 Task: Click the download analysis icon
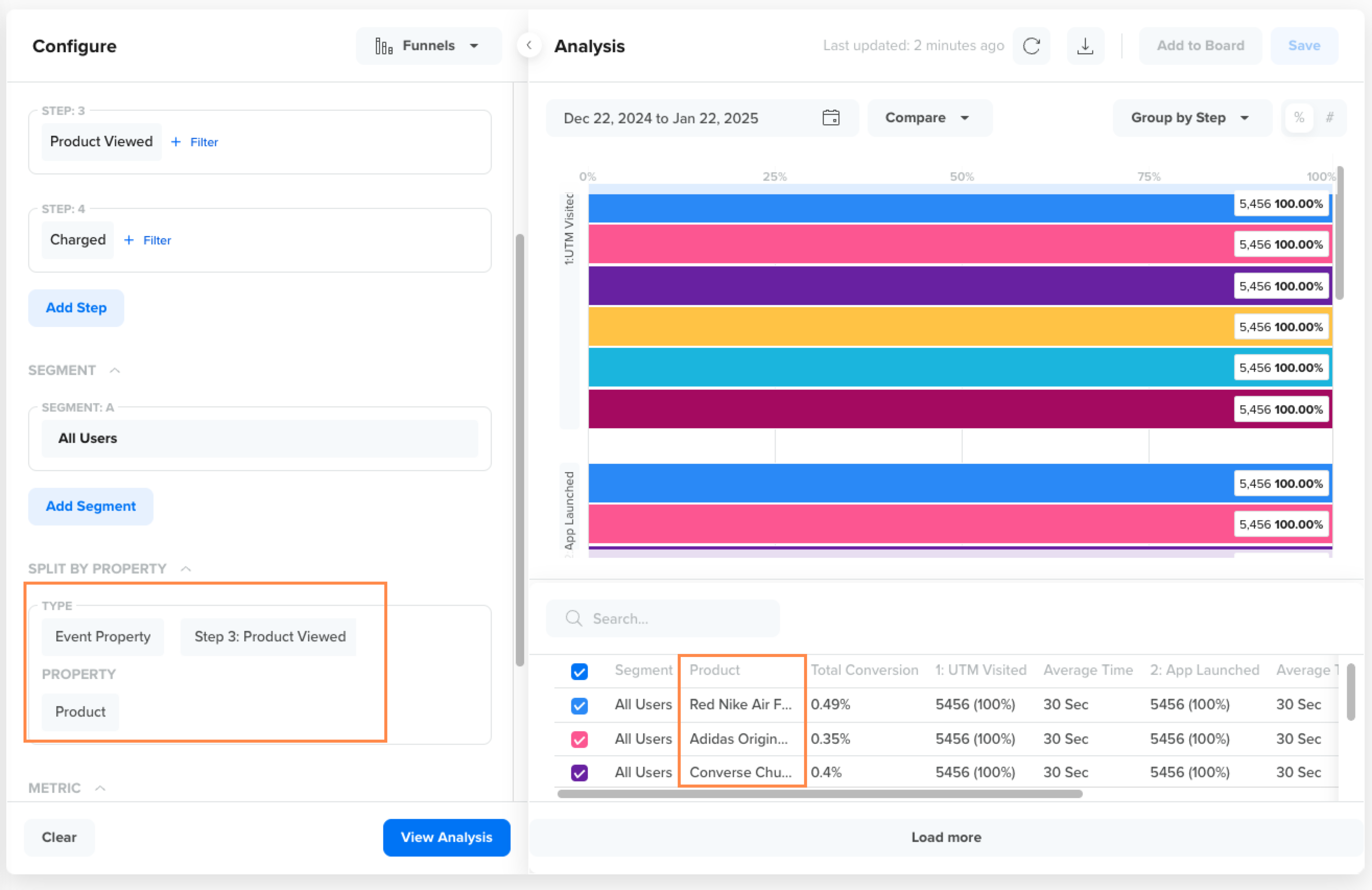click(1085, 45)
